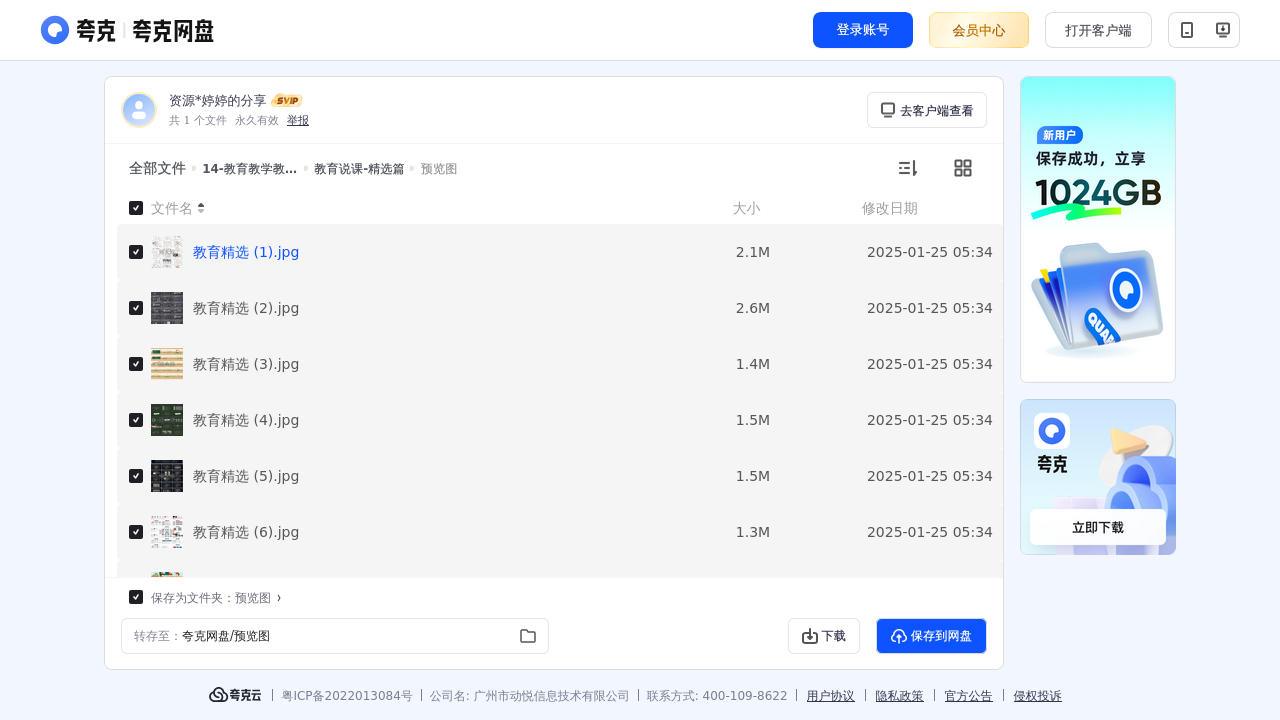
Task: Click 打开客户端 button
Action: (x=1098, y=30)
